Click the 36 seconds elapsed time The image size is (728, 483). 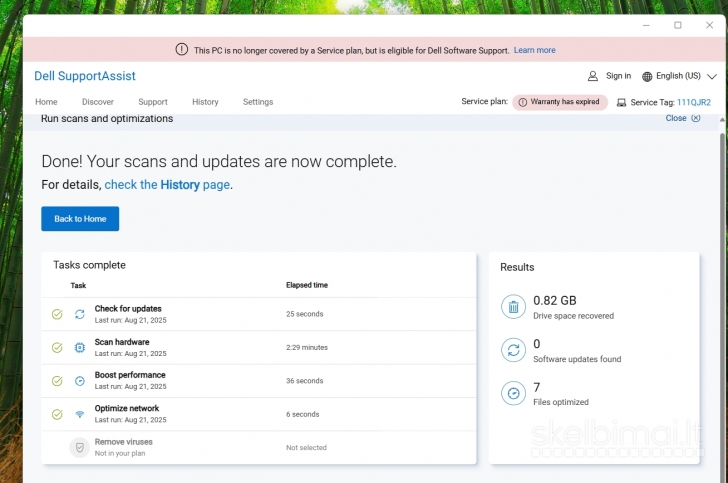point(305,381)
